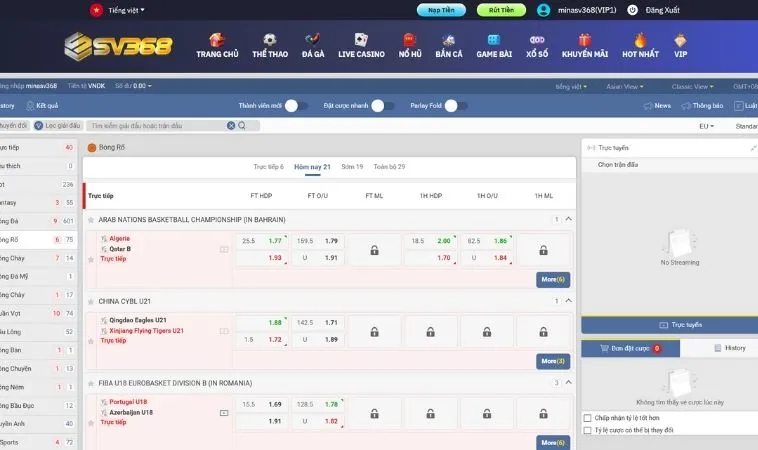Image resolution: width=758 pixels, height=450 pixels.
Task: Open the top Tiếng việt language dropdown
Action: 126,10
